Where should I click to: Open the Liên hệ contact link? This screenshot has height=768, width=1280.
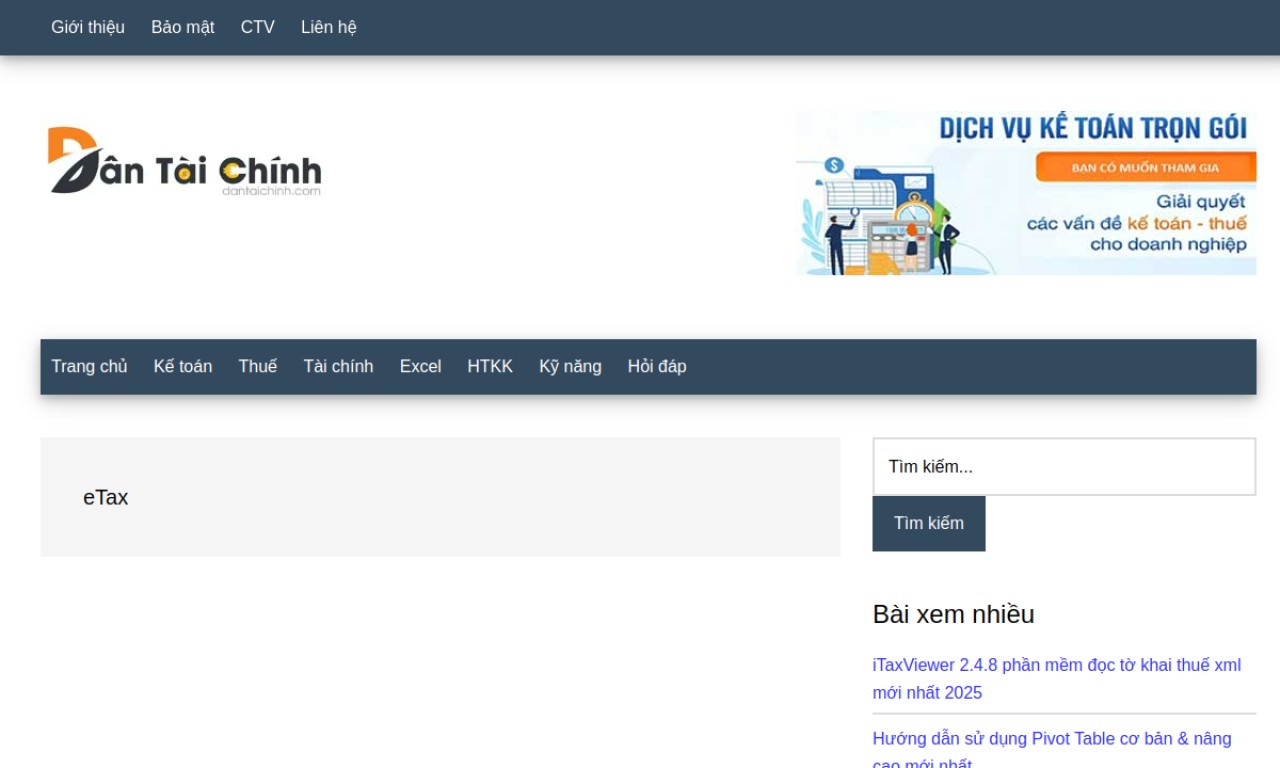coord(329,27)
